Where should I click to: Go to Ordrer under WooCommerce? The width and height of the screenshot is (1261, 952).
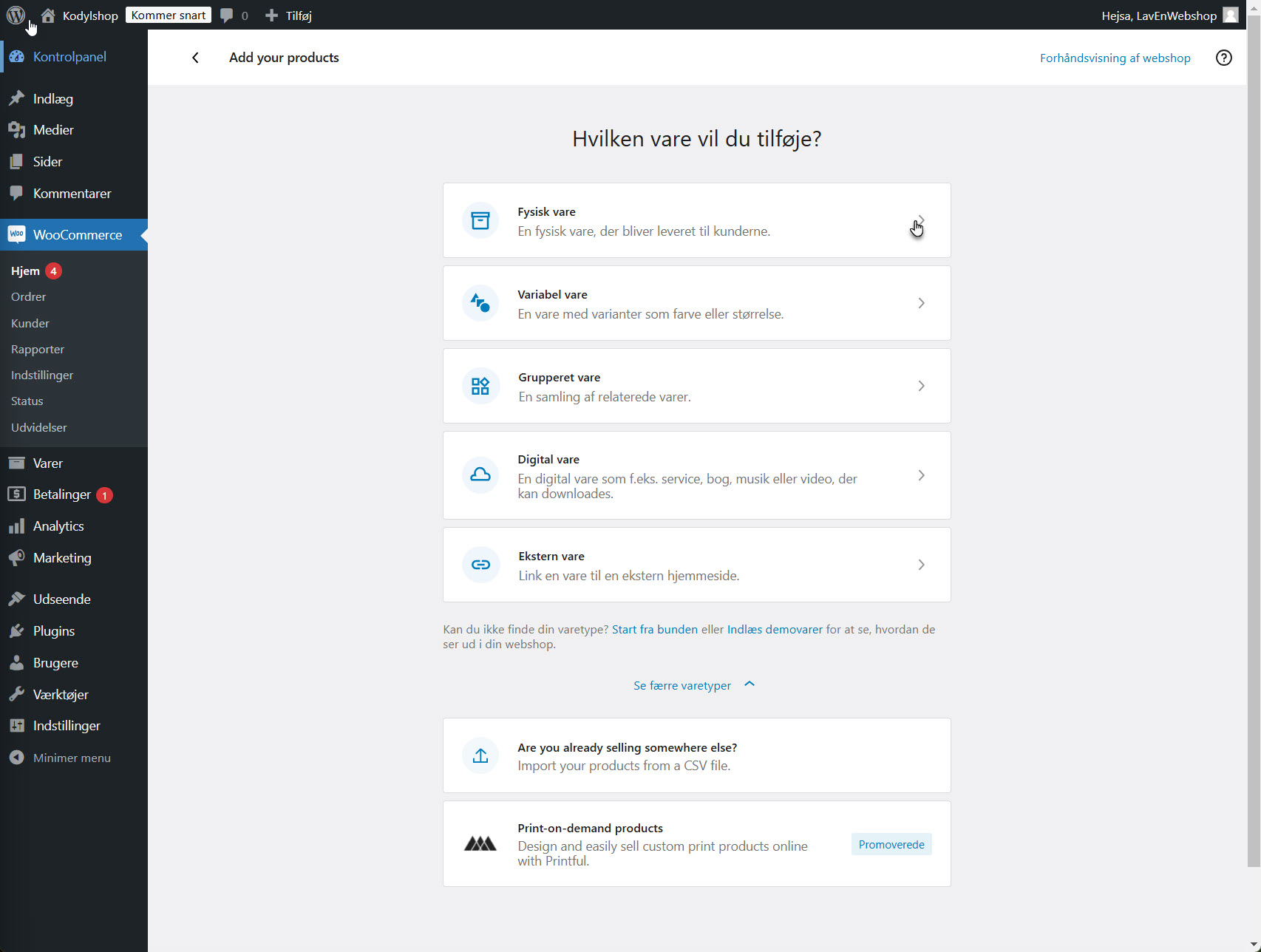tap(28, 296)
